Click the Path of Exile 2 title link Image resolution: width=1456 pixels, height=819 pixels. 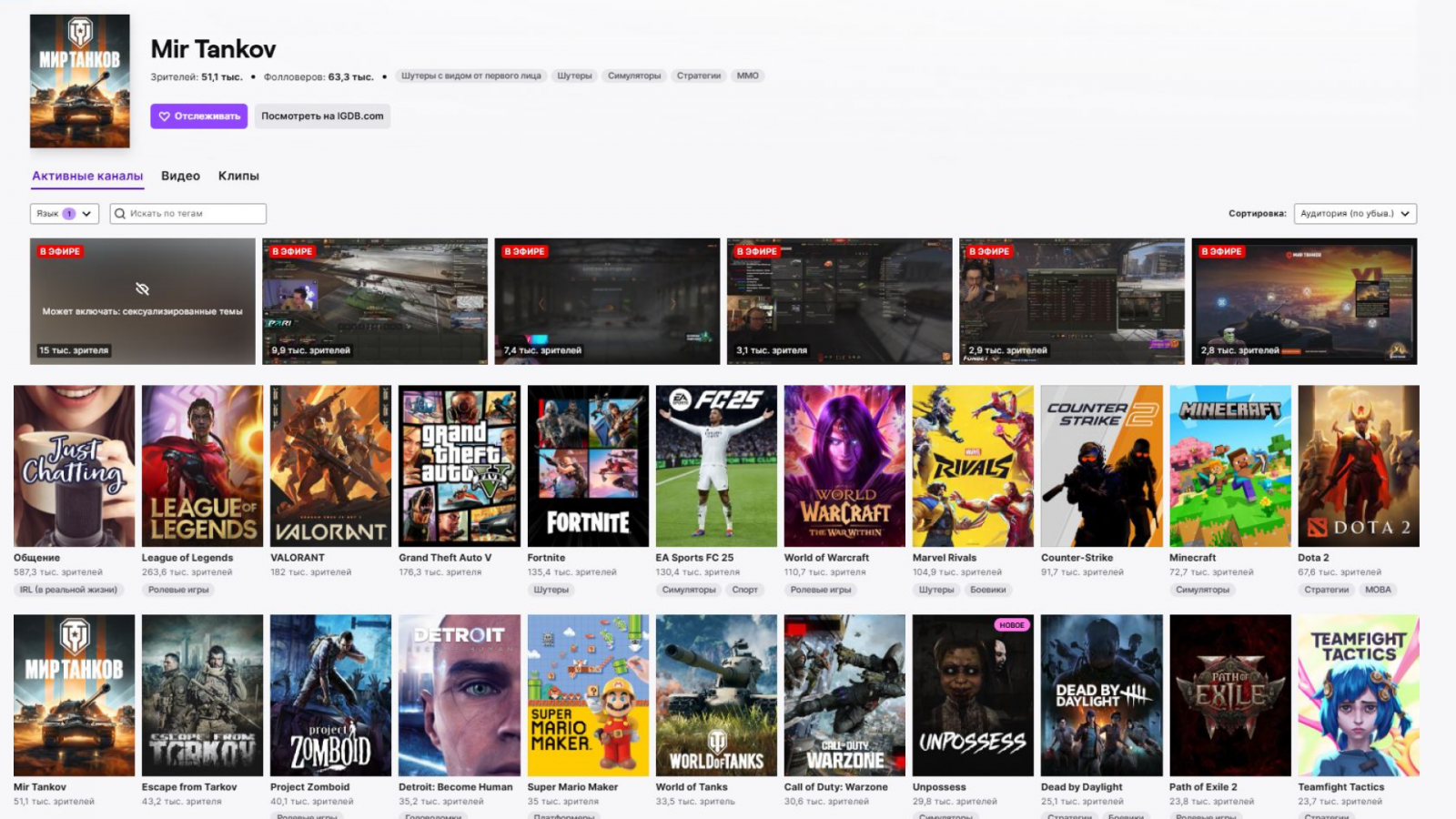(x=1203, y=787)
